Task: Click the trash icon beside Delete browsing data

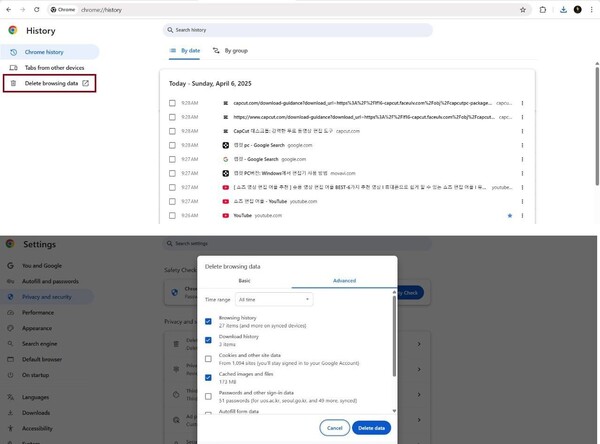Action: 13,83
